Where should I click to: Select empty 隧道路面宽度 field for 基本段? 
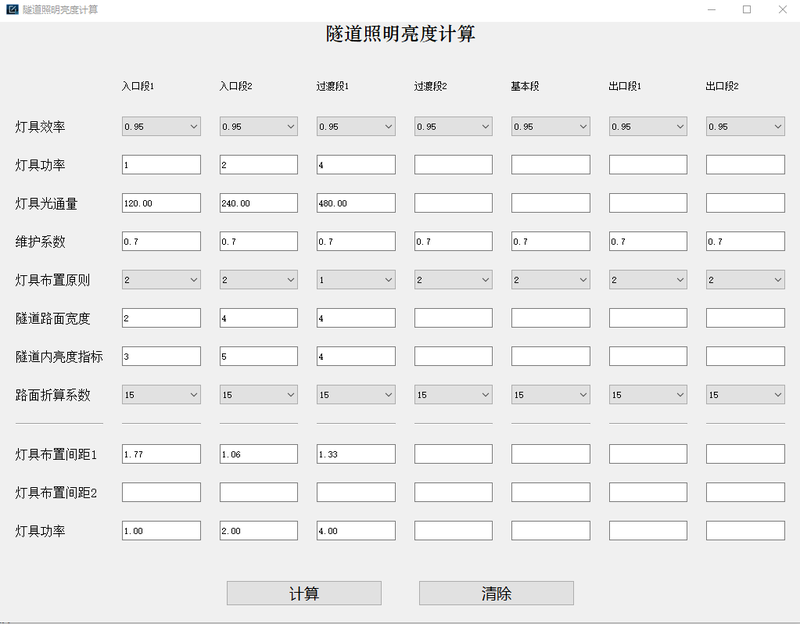(x=551, y=318)
